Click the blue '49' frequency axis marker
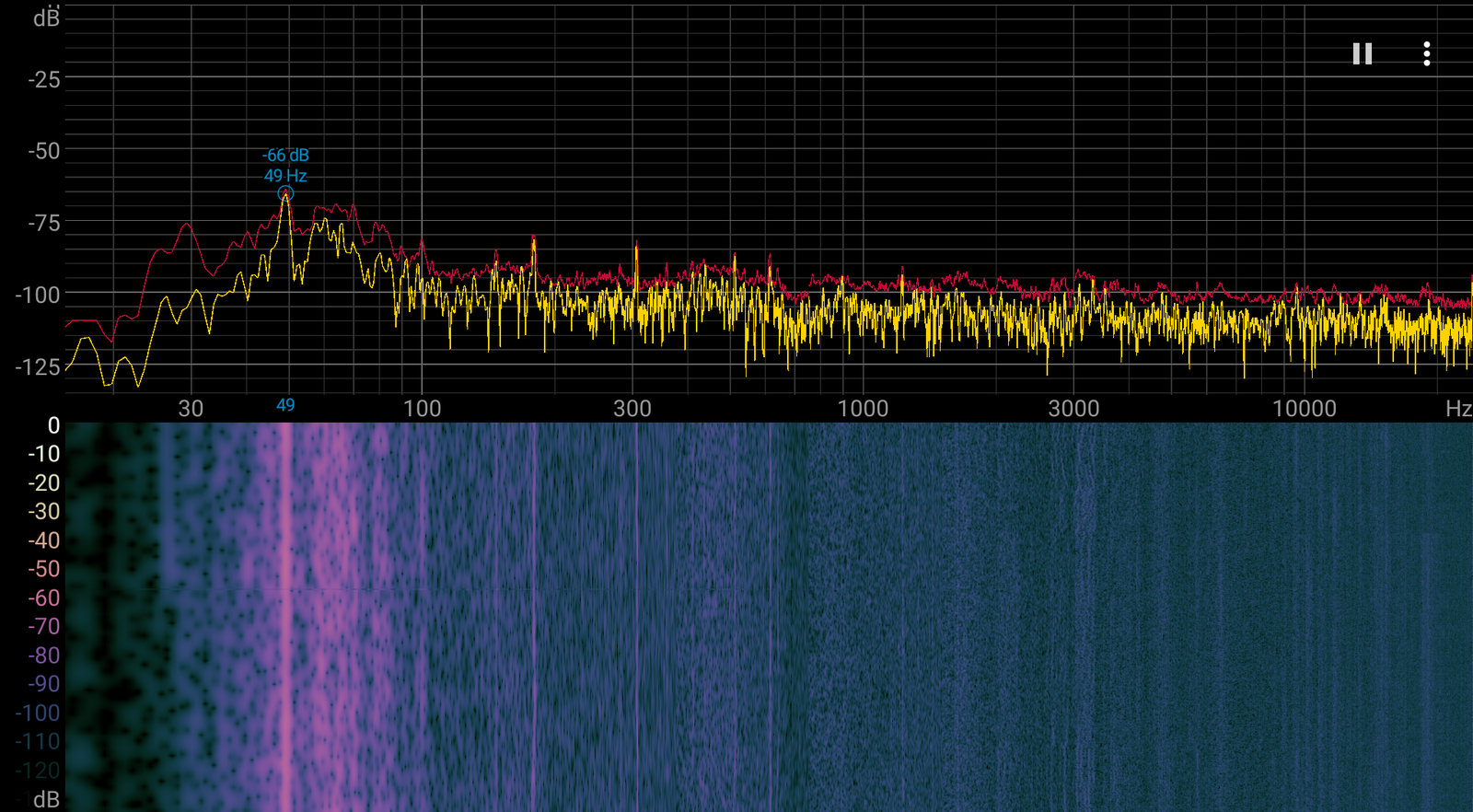This screenshot has height=812, width=1473. [x=285, y=405]
